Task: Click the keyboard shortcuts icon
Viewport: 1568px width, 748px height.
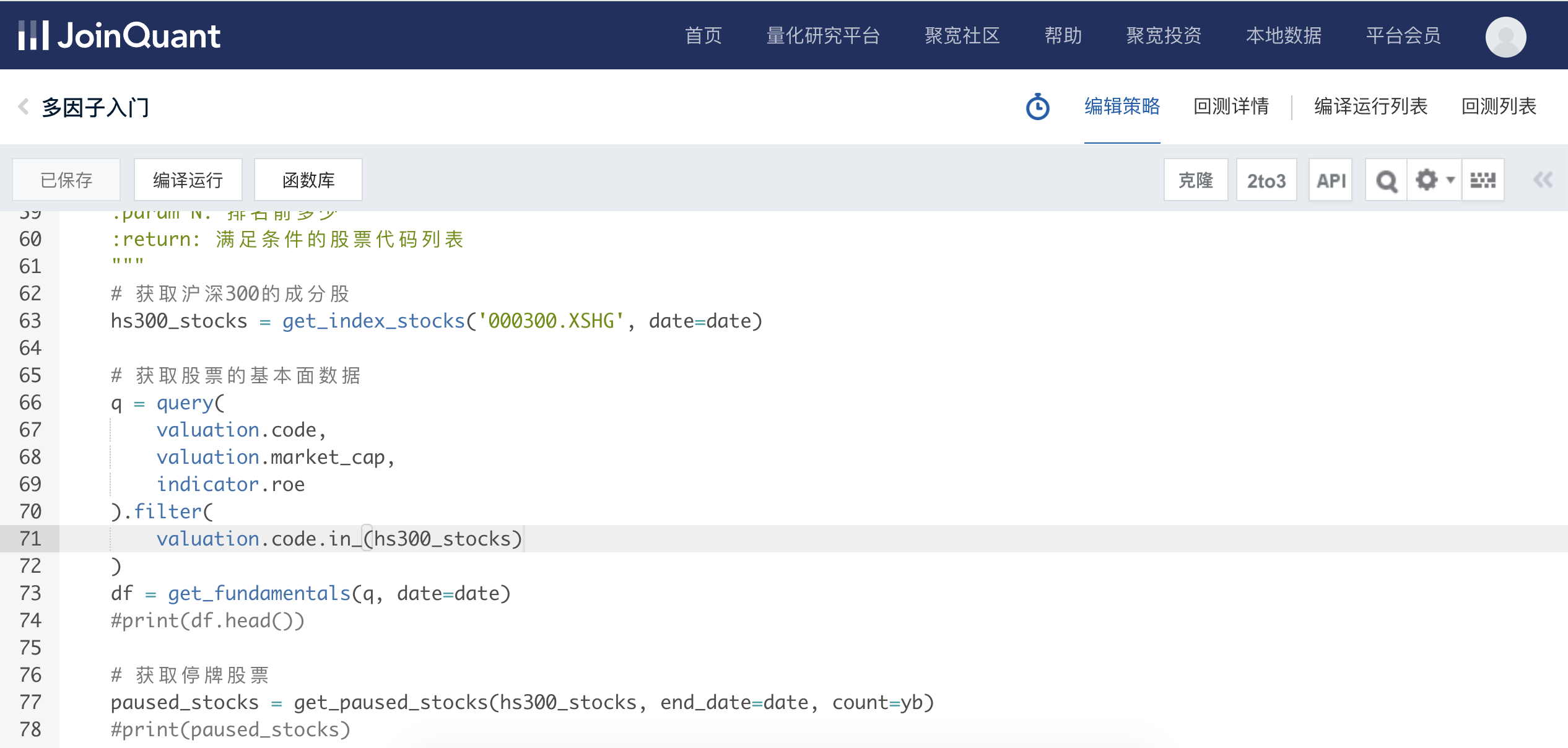Action: [1483, 180]
